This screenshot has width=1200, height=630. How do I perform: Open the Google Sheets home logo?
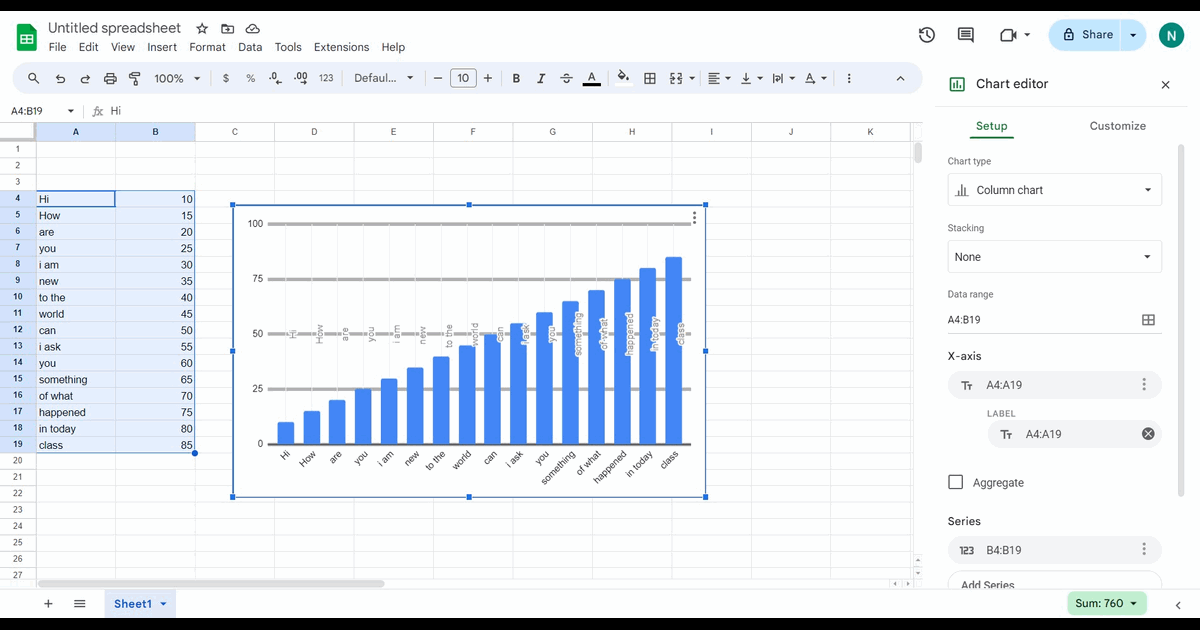(x=27, y=38)
